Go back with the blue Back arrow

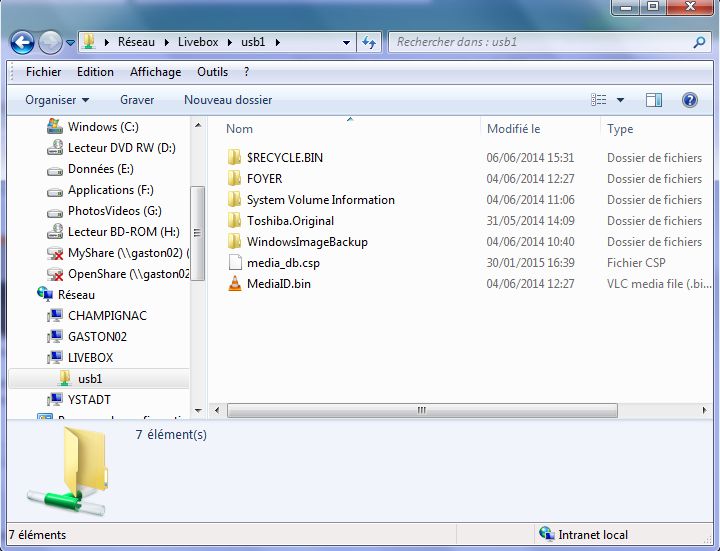(x=22, y=43)
